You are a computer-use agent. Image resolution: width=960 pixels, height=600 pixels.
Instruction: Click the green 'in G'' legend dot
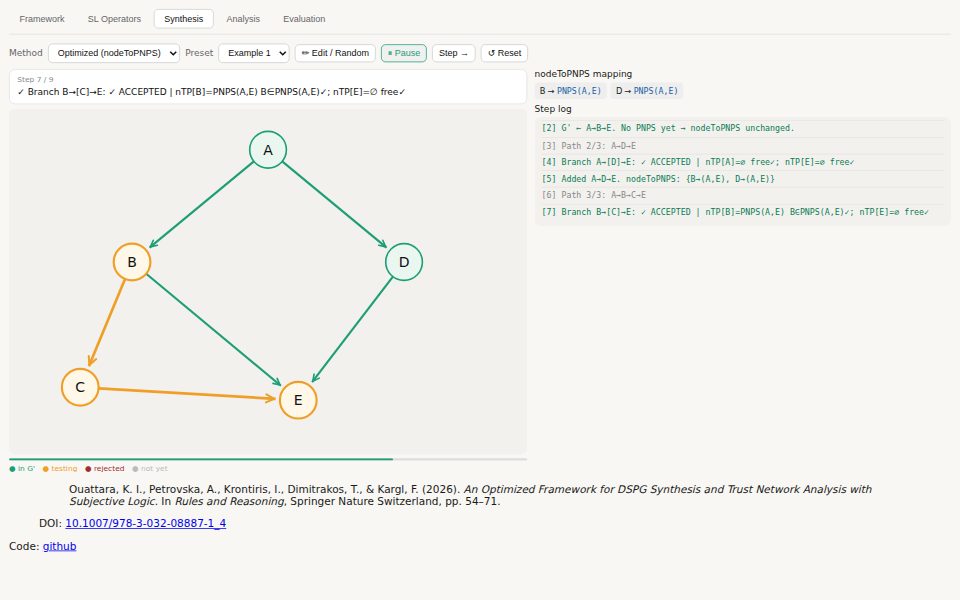click(12, 469)
